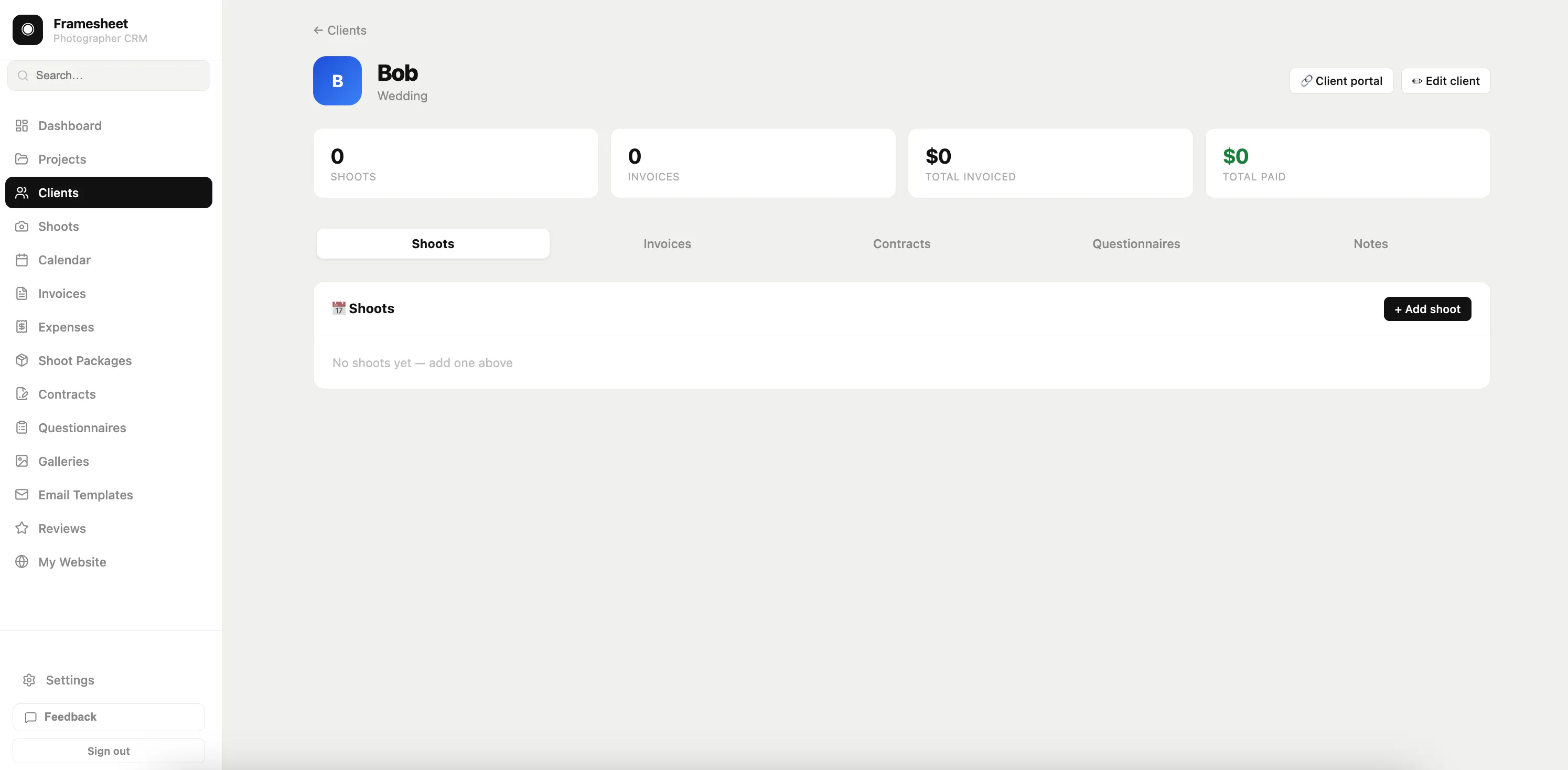Click the 0 Shoots stat card

click(455, 163)
